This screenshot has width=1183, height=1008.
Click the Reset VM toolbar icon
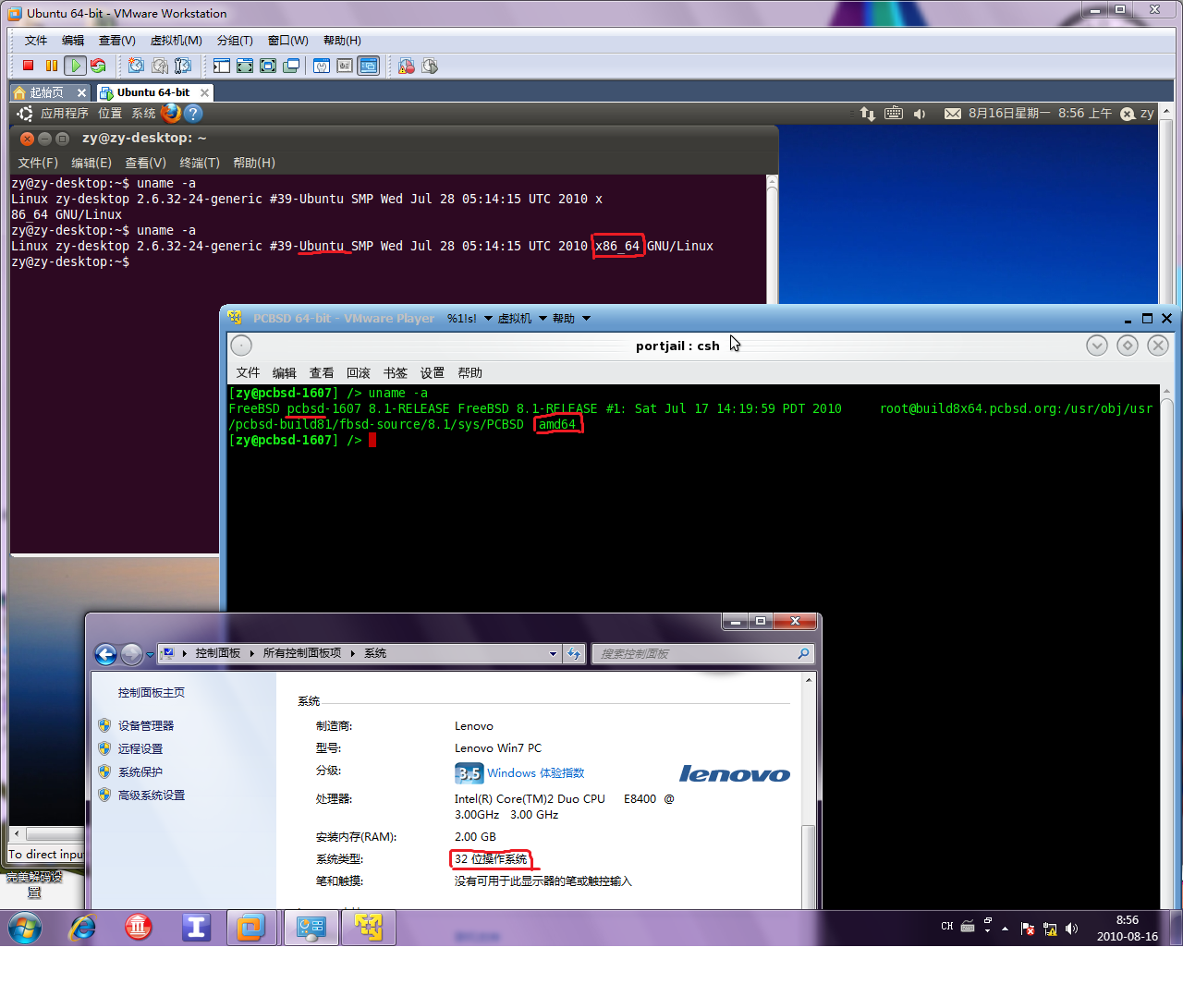(98, 66)
